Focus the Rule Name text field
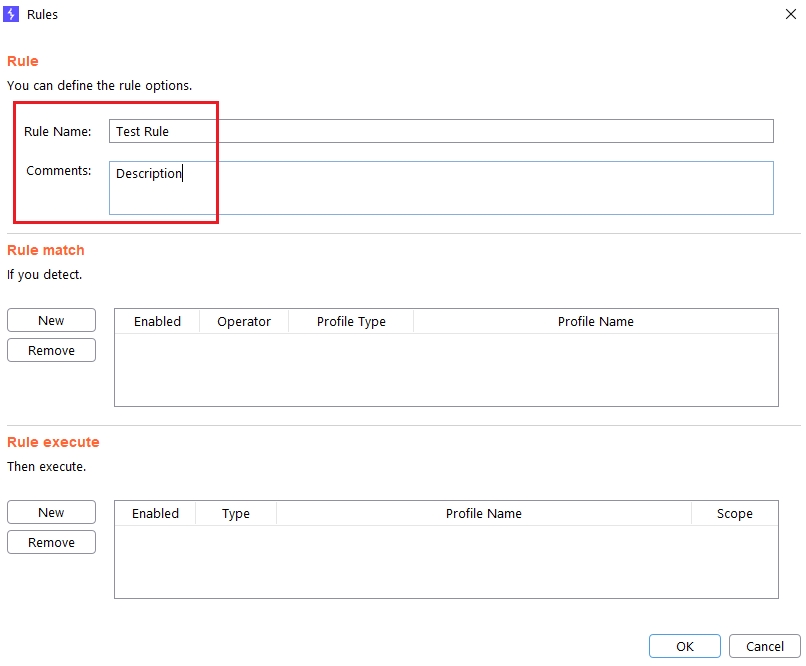 click(440, 131)
